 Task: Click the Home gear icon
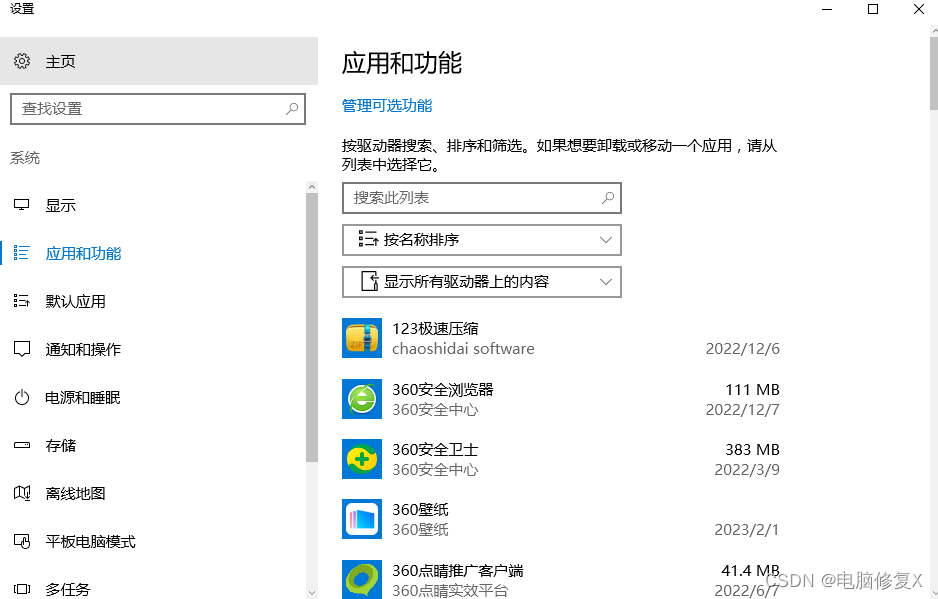(x=22, y=61)
